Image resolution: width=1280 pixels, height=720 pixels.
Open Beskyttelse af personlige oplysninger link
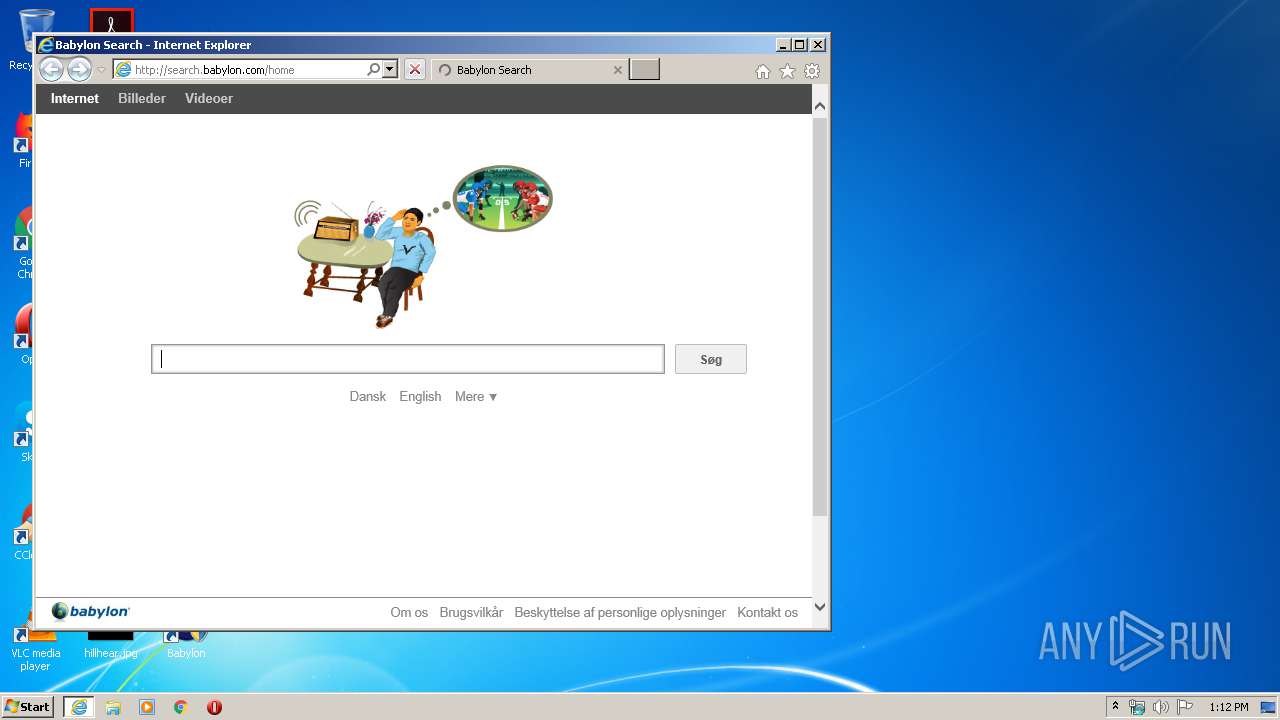pos(620,612)
